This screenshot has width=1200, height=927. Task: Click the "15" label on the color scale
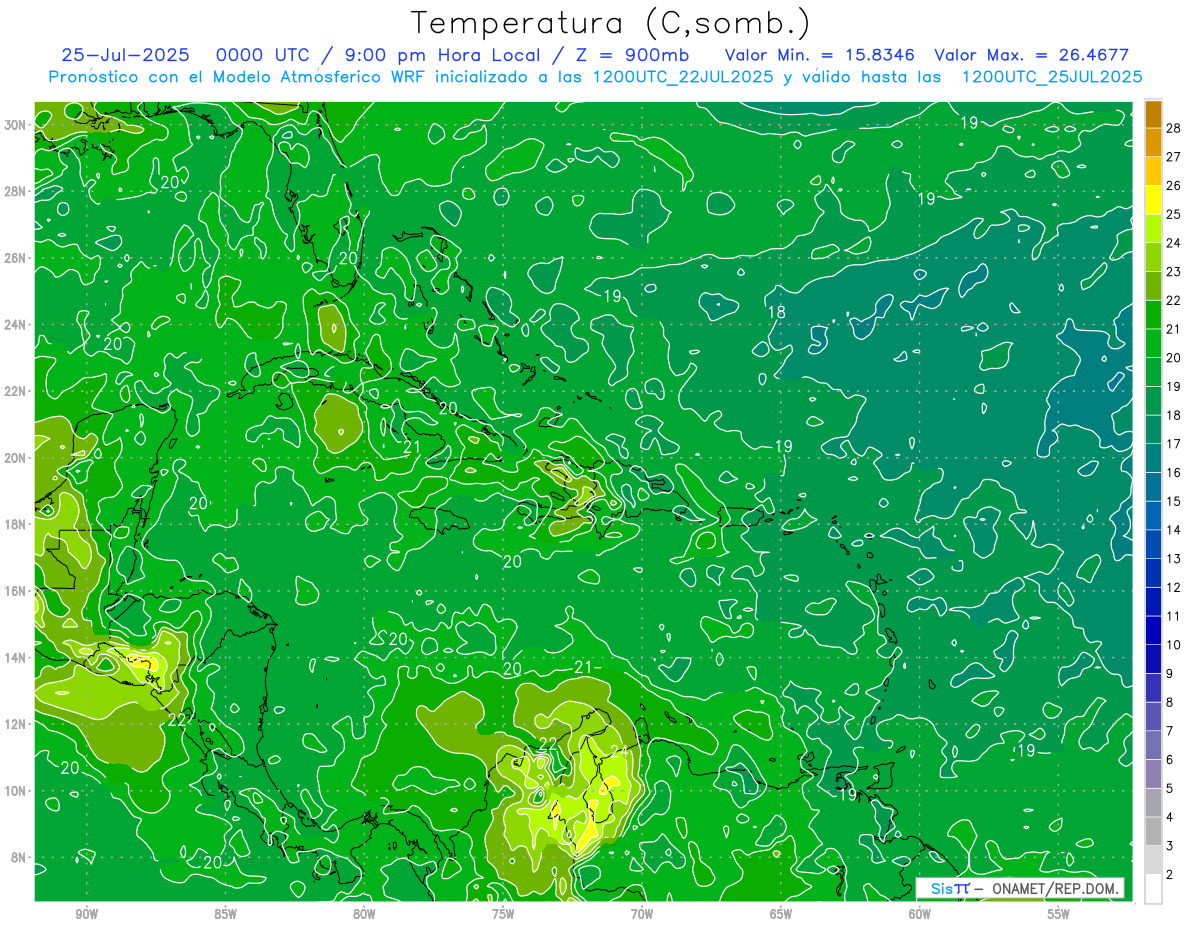pyautogui.click(x=1174, y=501)
